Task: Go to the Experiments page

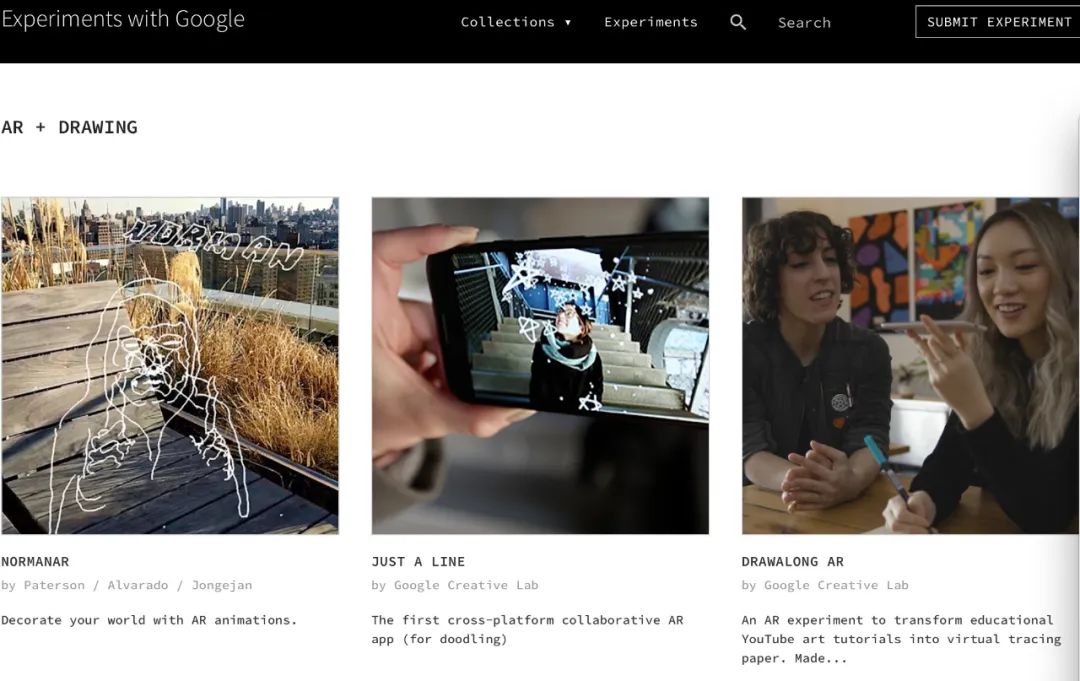Action: pyautogui.click(x=650, y=22)
